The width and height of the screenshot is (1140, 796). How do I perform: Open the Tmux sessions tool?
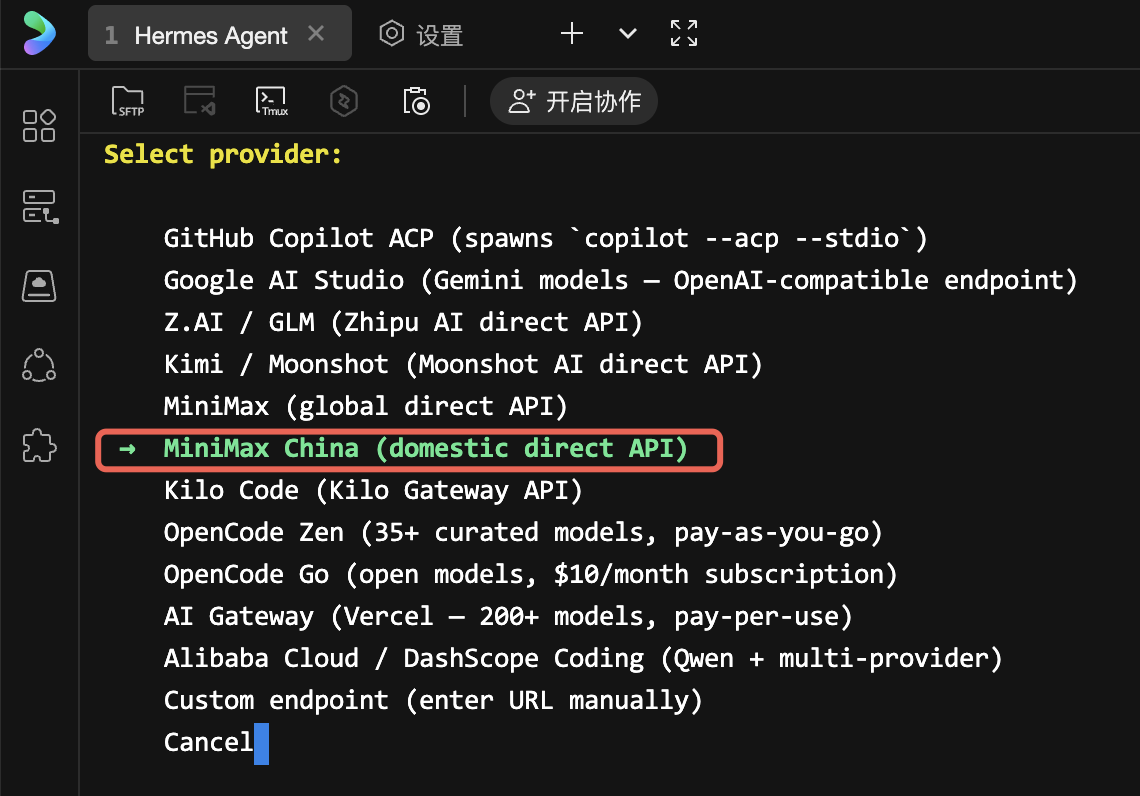point(271,100)
